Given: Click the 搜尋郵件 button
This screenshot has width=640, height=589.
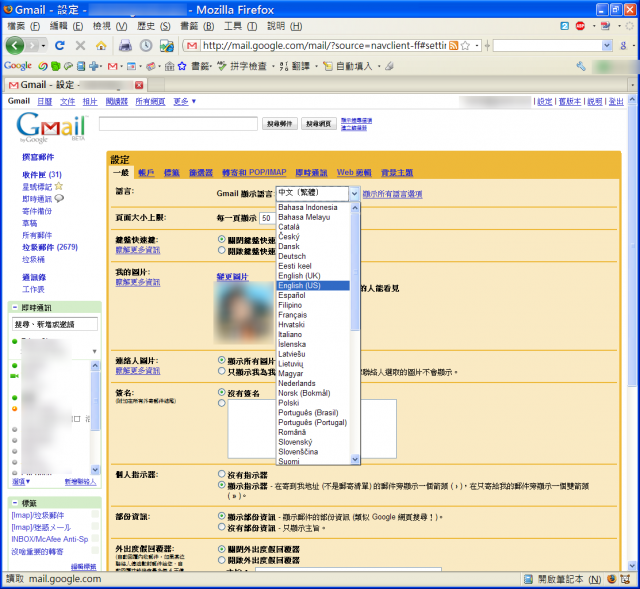Looking at the screenshot, I should (279, 124).
